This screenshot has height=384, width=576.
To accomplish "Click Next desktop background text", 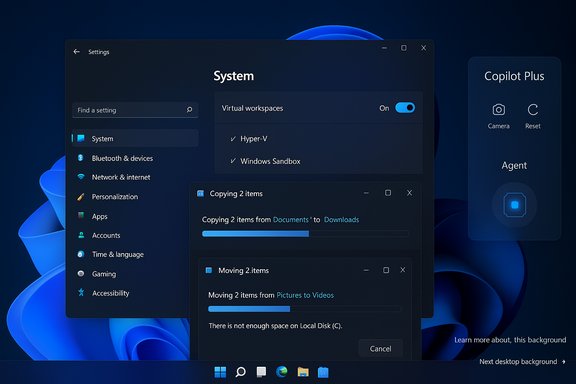I will (x=518, y=362).
